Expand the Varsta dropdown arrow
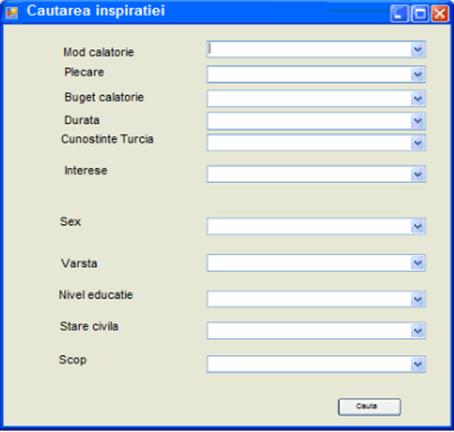The width and height of the screenshot is (454, 432). (418, 263)
